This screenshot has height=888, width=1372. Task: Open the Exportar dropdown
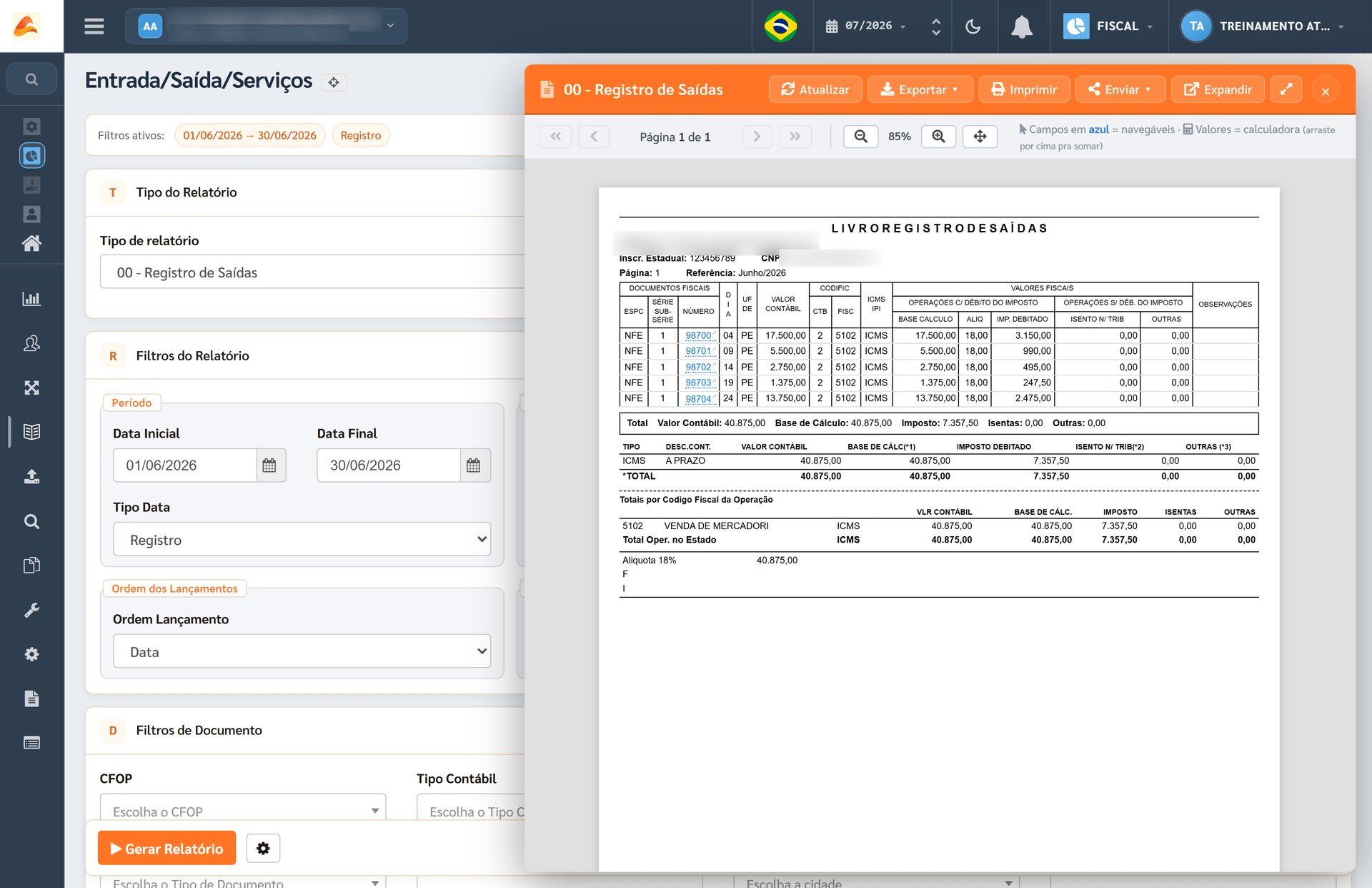pos(920,89)
